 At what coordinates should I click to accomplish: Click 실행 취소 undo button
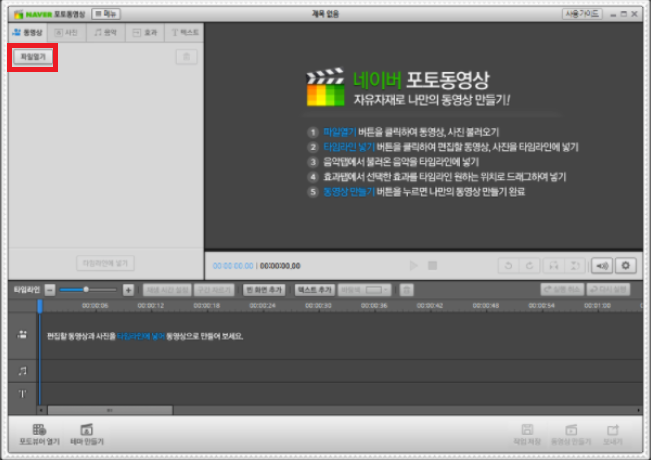[x=562, y=289]
